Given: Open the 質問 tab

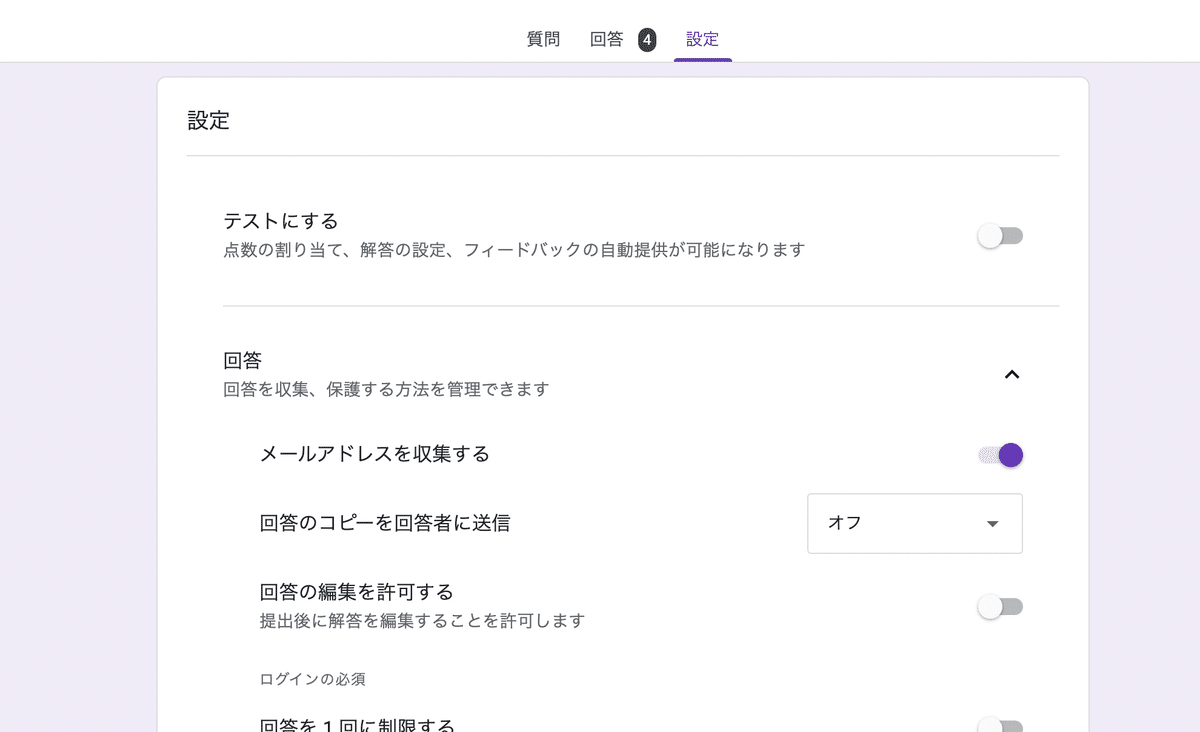Looking at the screenshot, I should click(x=543, y=40).
